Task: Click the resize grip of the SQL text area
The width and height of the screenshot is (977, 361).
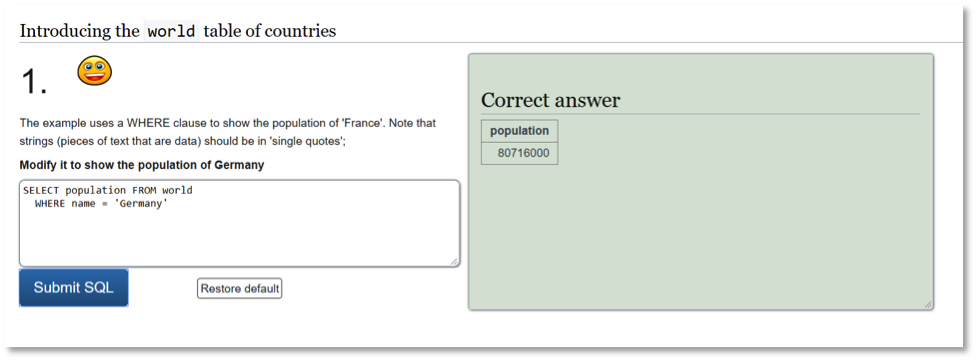Action: coord(454,261)
